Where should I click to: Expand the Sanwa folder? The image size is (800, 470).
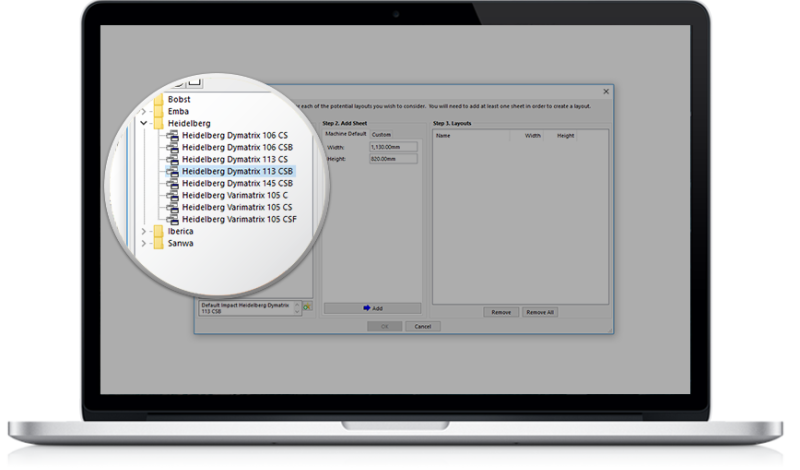pyautogui.click(x=143, y=243)
